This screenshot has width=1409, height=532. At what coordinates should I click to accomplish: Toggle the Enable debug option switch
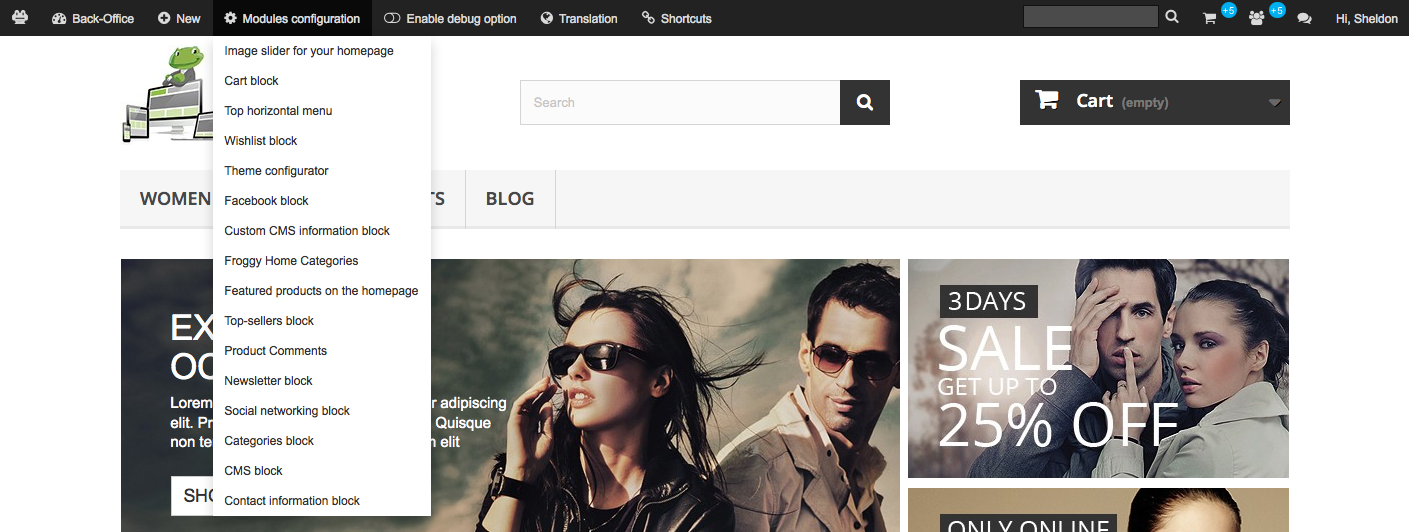[392, 18]
